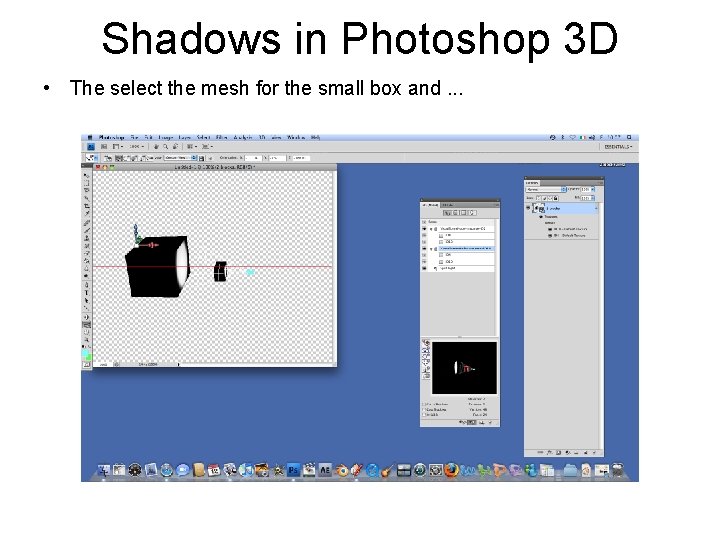Select the Crop tool
The image size is (720, 540).
(86, 205)
